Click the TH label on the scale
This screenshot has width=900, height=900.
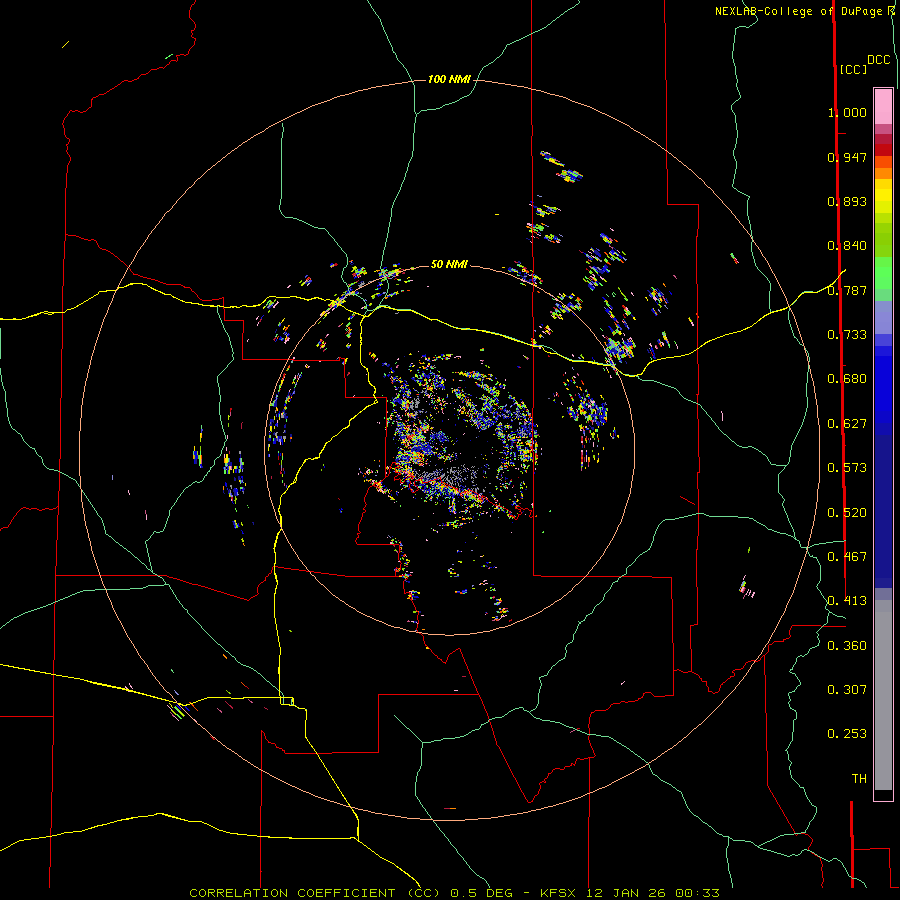859,779
